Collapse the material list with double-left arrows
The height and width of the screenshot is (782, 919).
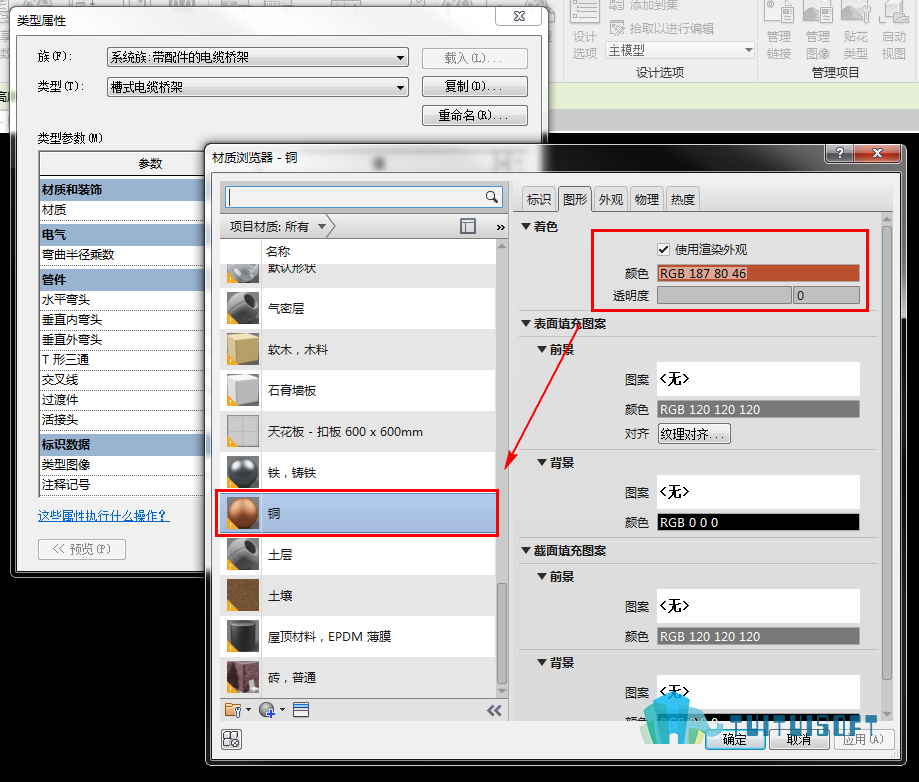pos(494,710)
